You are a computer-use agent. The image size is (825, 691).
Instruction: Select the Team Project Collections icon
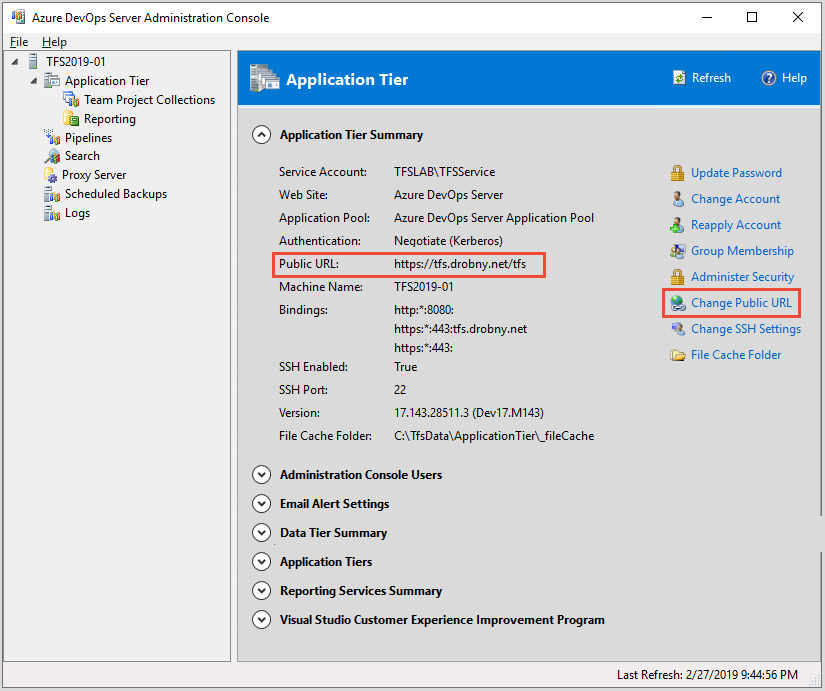(x=70, y=99)
